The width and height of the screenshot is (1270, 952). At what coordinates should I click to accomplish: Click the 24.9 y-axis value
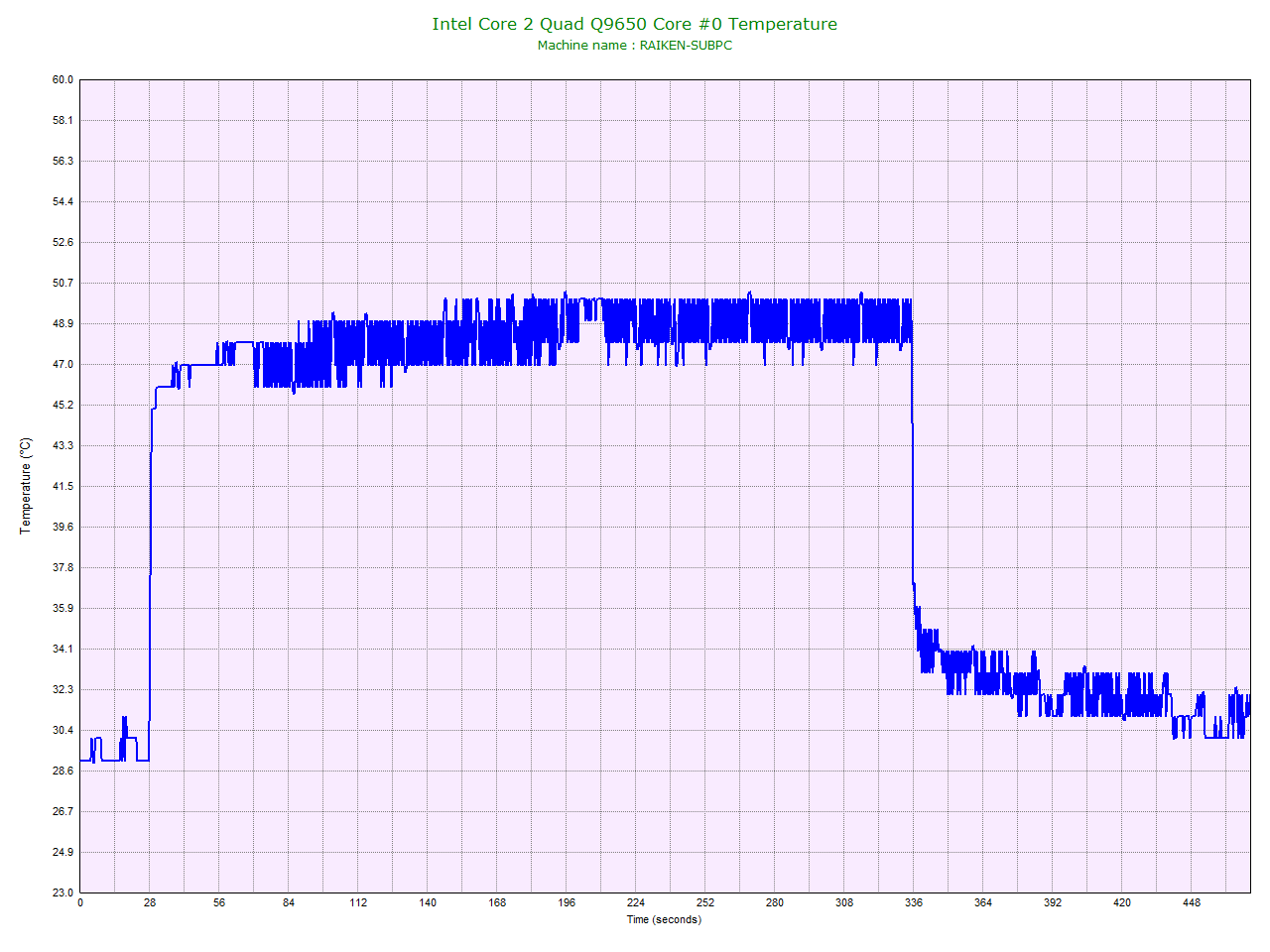[63, 852]
